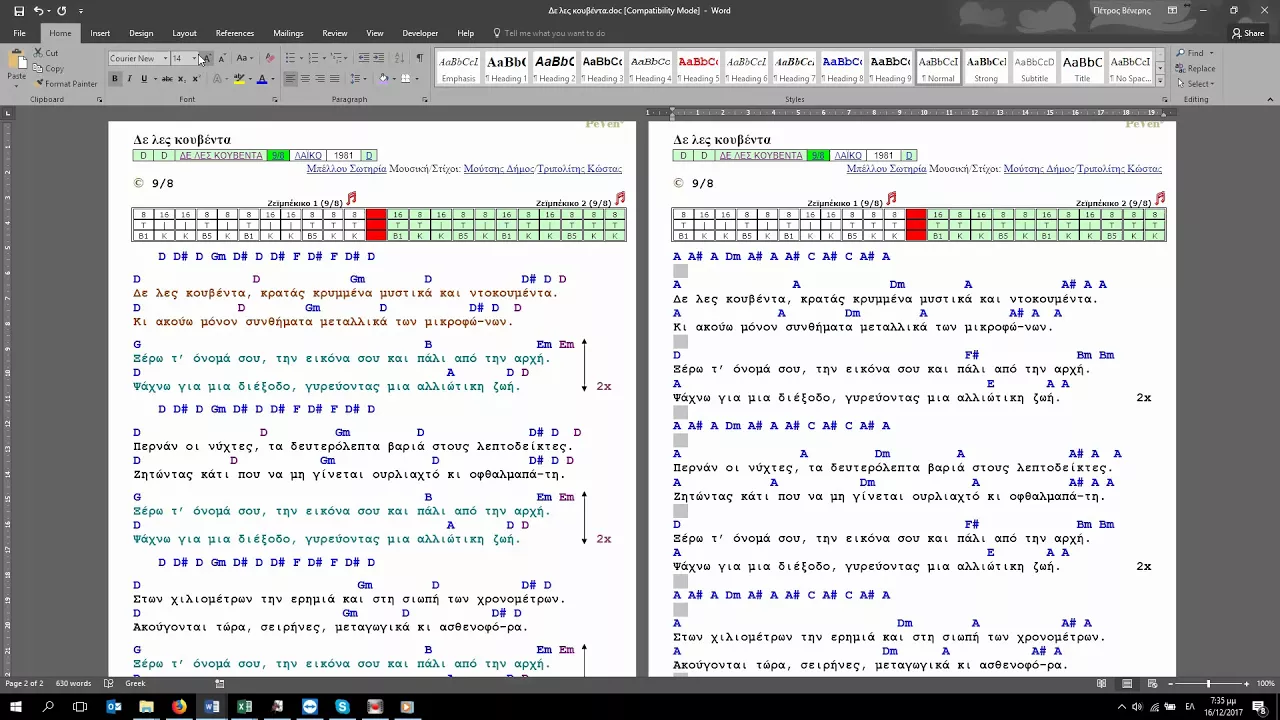Adjust the zoom slider in status bar
The width and height of the screenshot is (1280, 720).
point(1208,684)
